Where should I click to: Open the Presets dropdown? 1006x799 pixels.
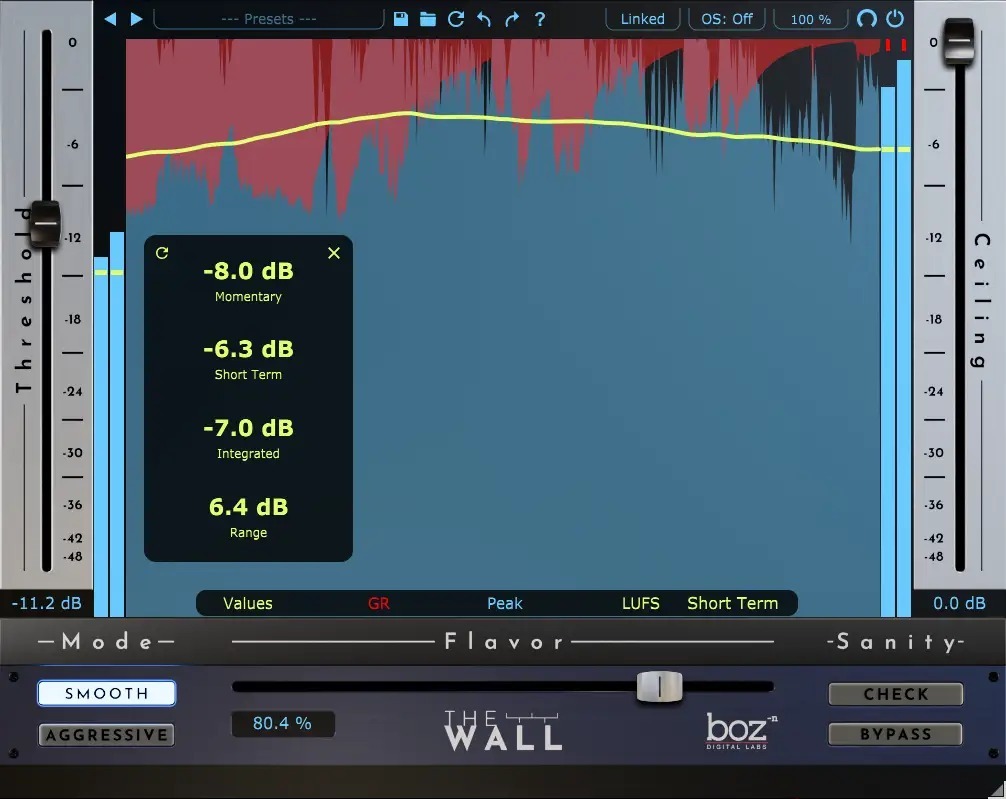click(268, 17)
